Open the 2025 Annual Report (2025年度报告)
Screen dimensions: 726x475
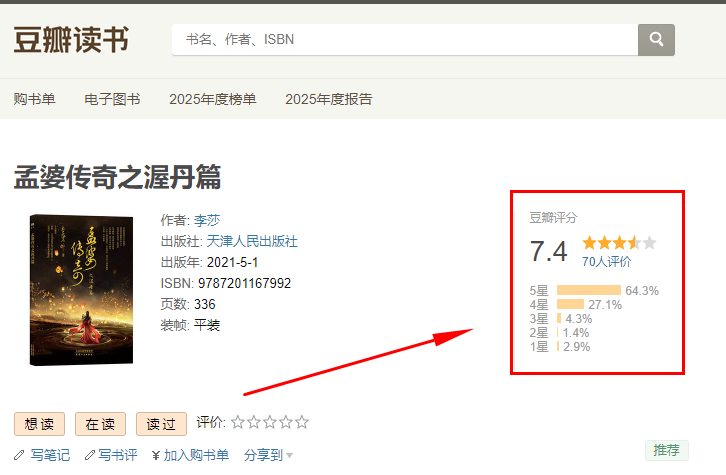click(328, 99)
